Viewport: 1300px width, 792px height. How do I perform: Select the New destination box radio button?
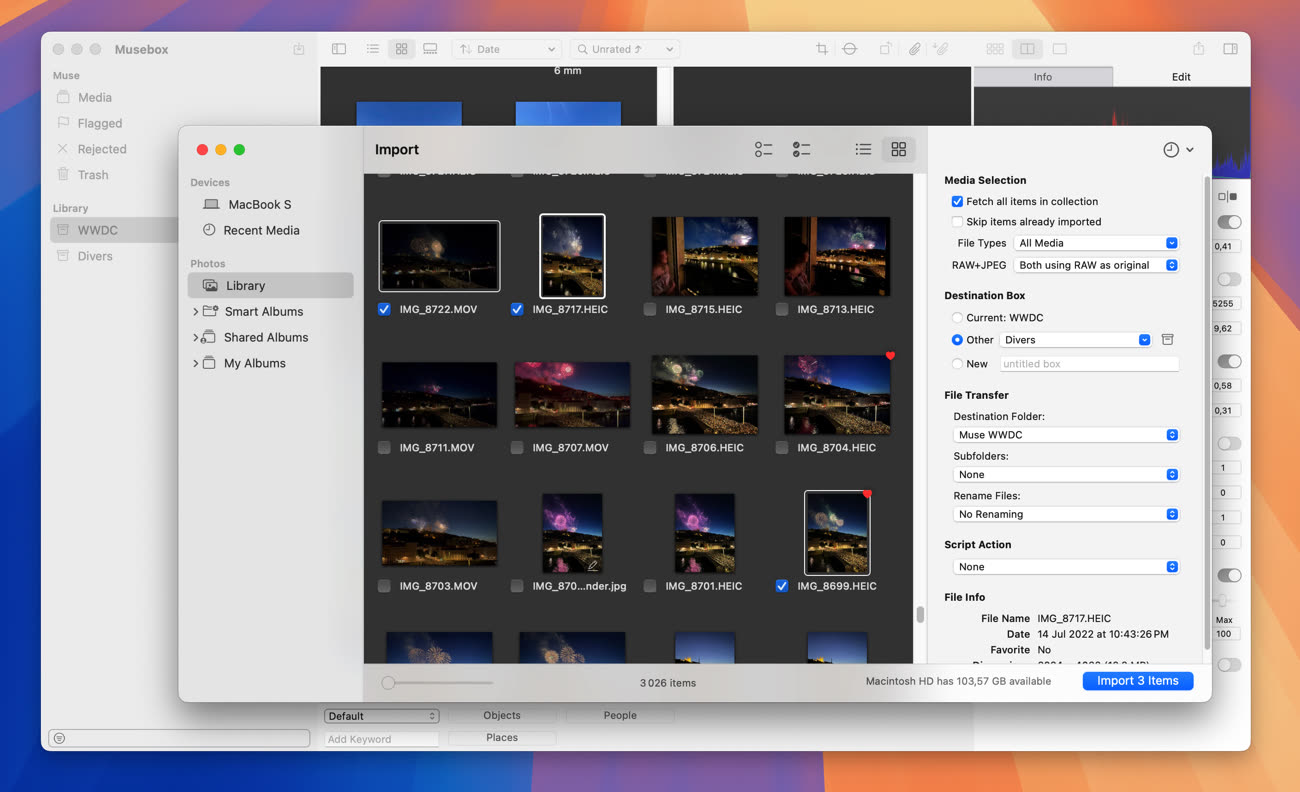click(x=957, y=364)
